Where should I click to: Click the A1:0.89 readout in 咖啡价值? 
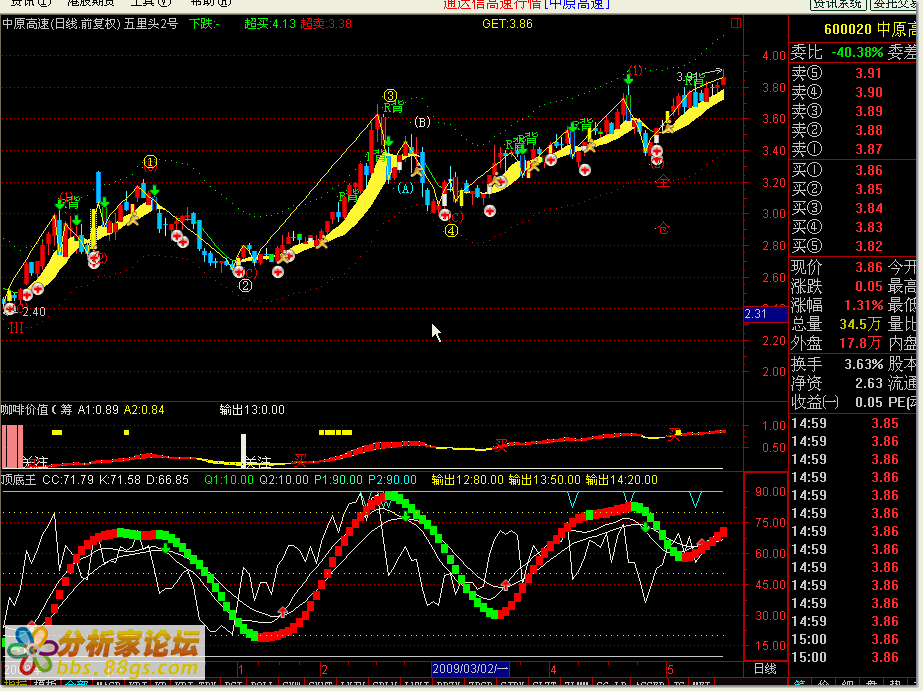[98, 410]
